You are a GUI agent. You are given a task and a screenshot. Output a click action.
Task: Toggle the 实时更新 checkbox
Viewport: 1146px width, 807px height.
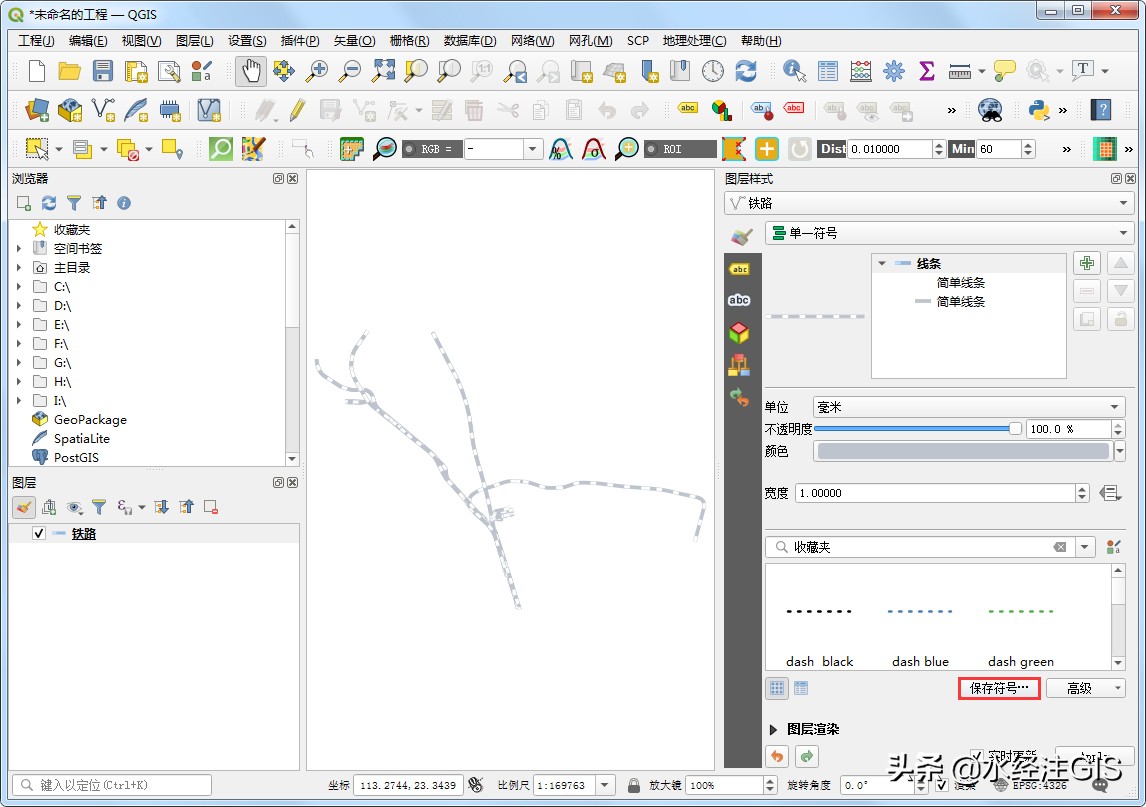click(977, 753)
